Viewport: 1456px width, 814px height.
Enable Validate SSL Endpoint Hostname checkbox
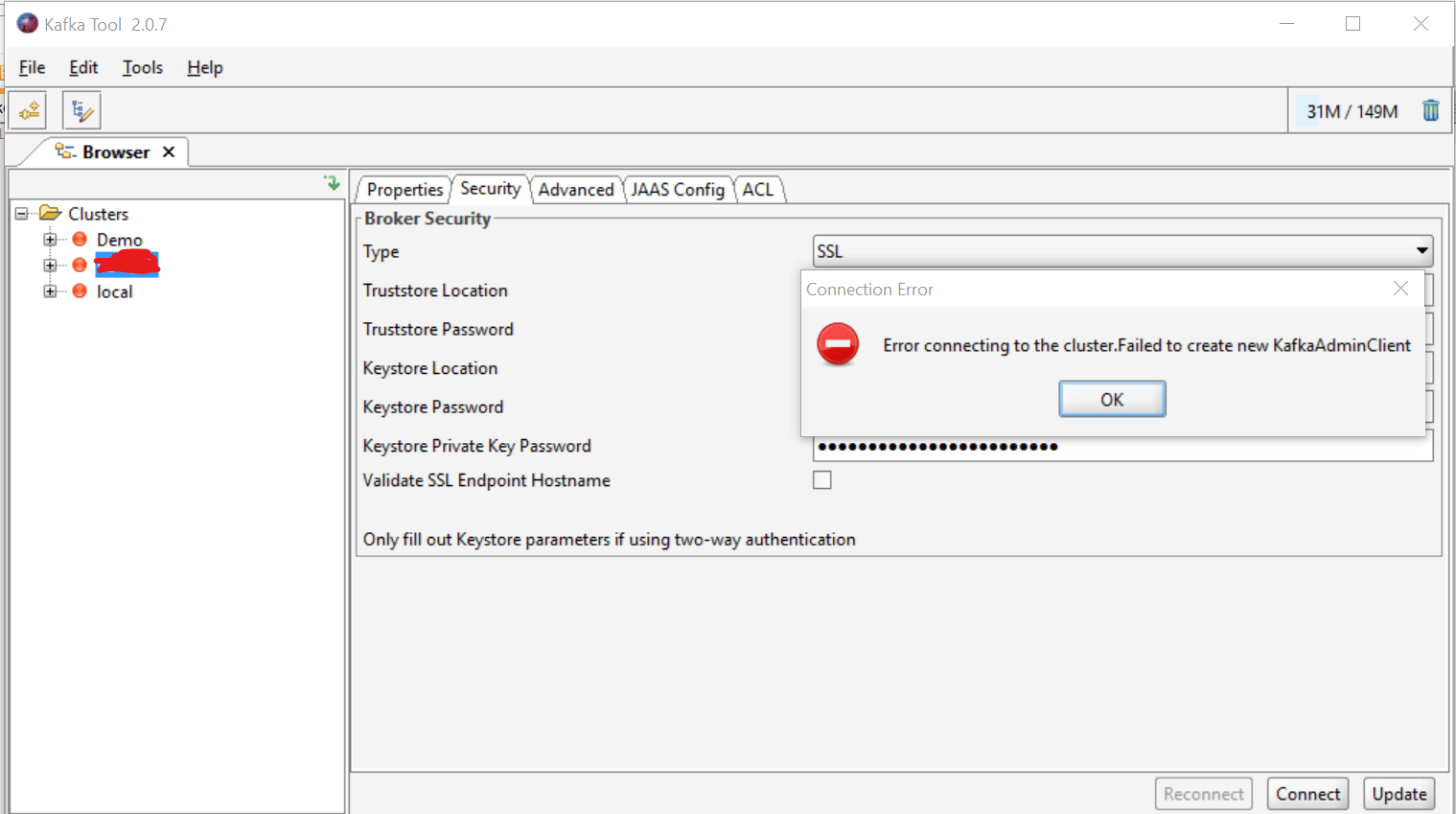click(822, 480)
